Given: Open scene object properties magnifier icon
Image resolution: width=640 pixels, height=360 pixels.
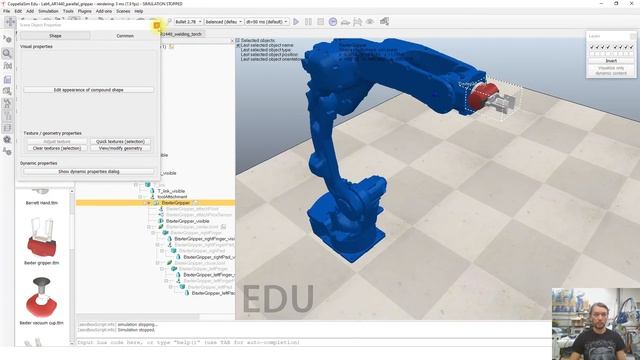Looking at the screenshot, I should (7, 53).
